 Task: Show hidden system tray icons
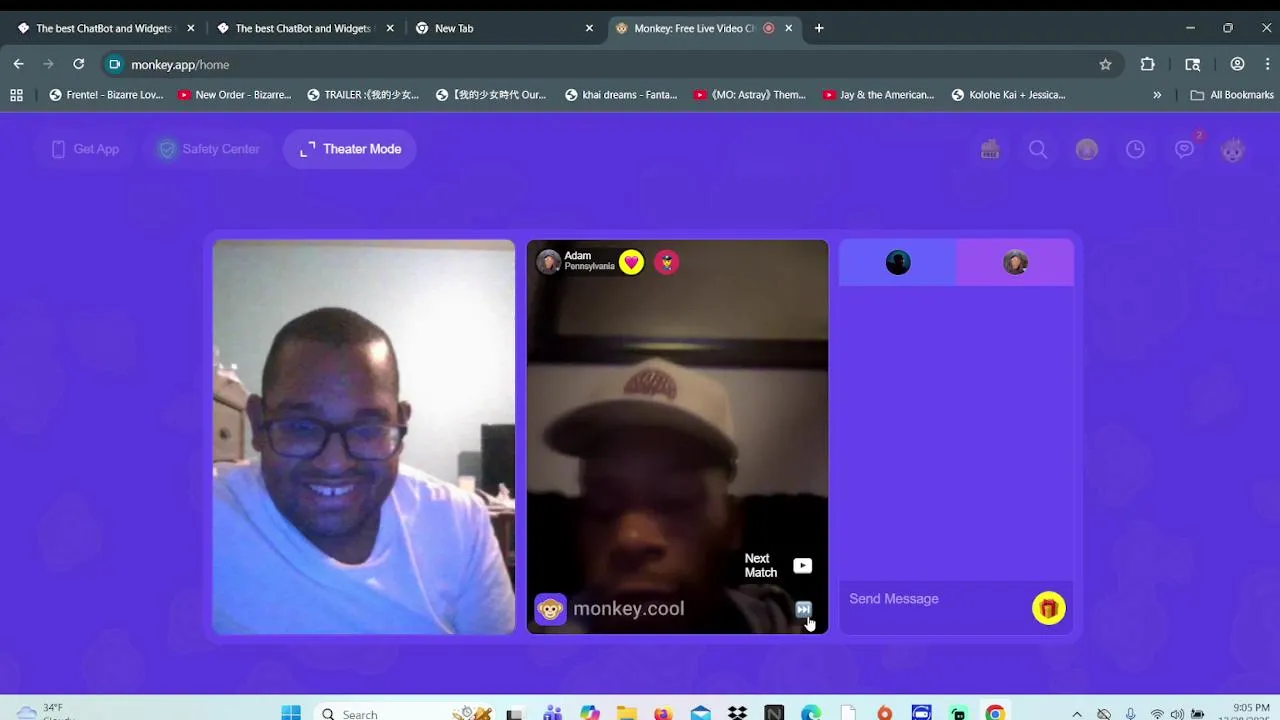pos(1077,714)
